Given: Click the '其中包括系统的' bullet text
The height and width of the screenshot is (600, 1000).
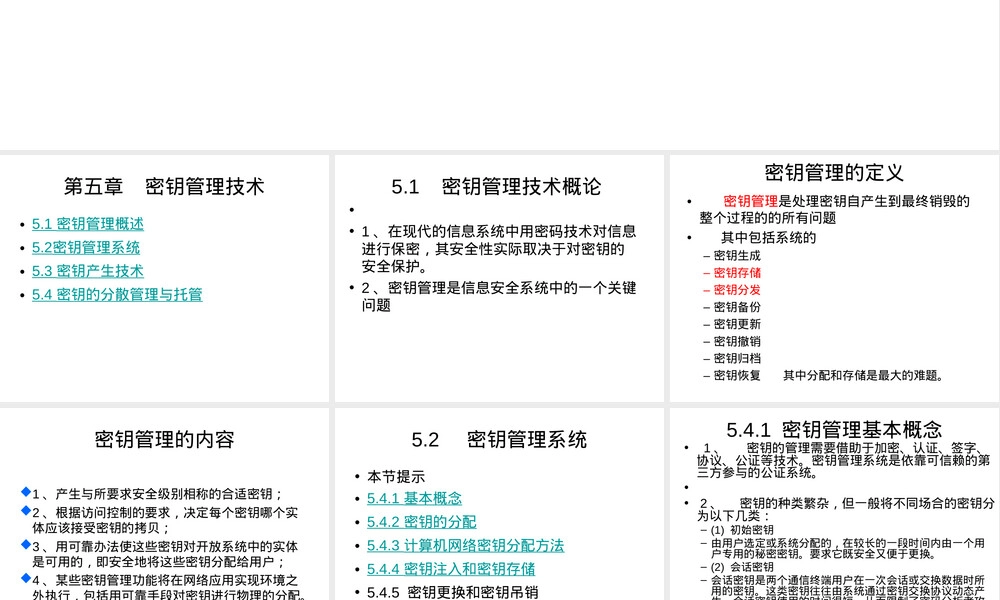Looking at the screenshot, I should (768, 238).
